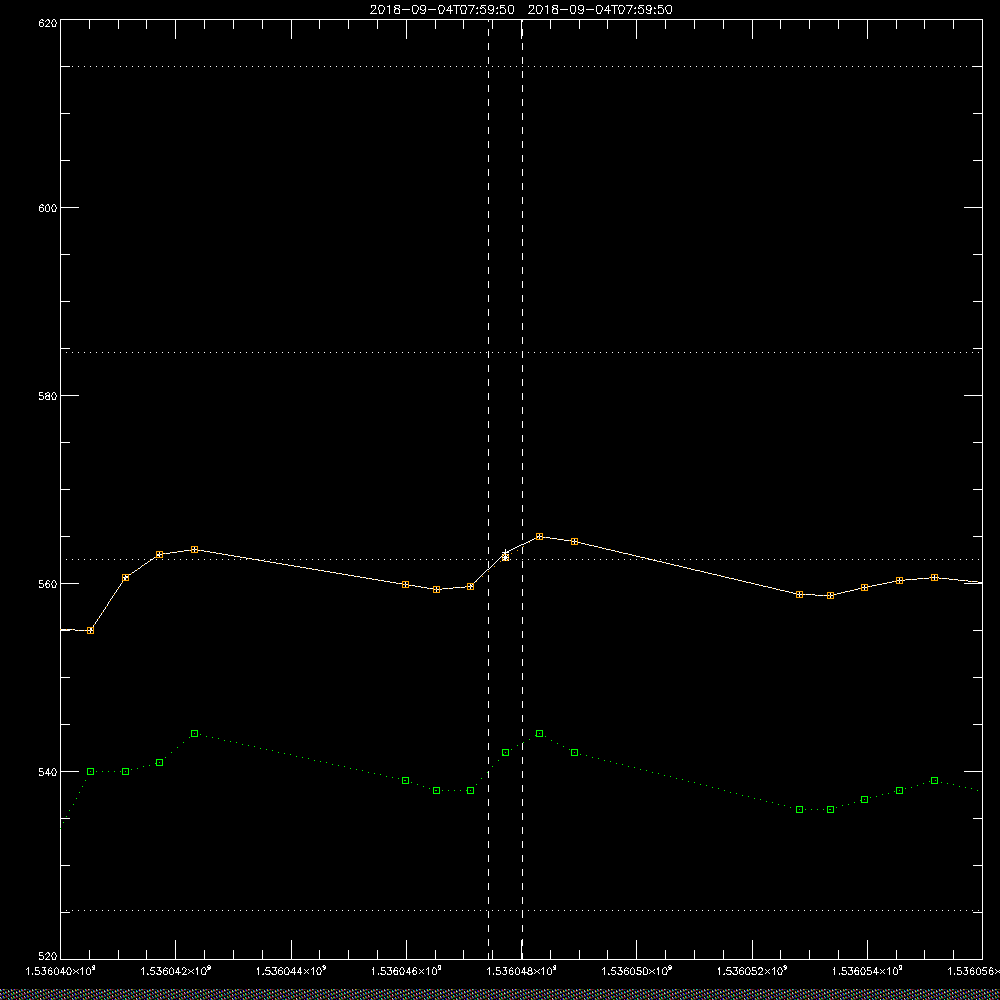
Task: Click the 1.536048×10⁹ x-axis label
Action: 522,971
